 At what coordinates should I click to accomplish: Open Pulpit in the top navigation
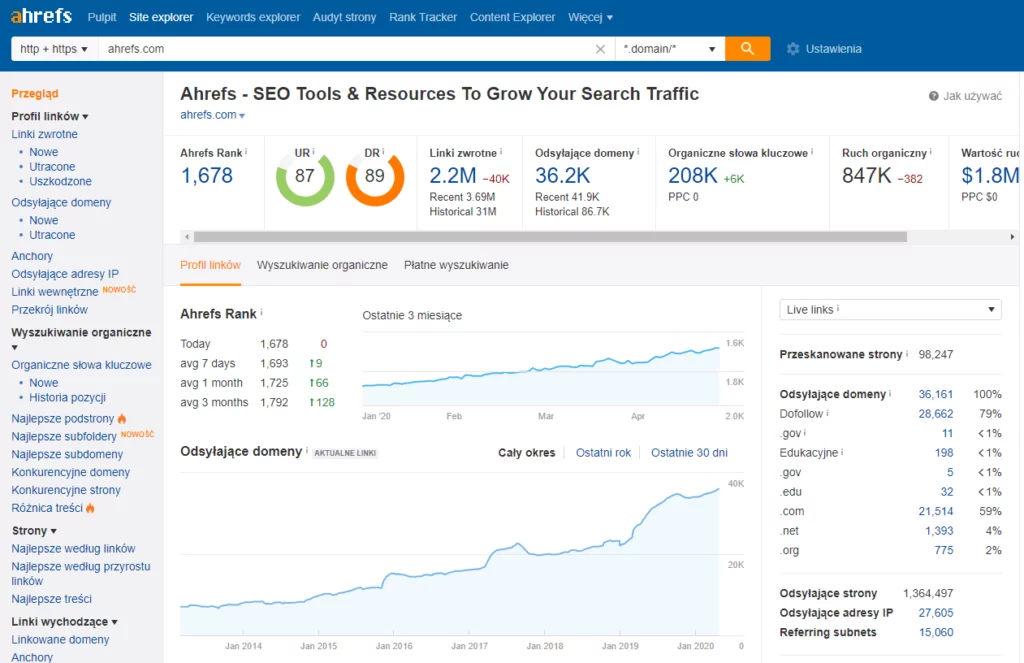pyautogui.click(x=102, y=17)
